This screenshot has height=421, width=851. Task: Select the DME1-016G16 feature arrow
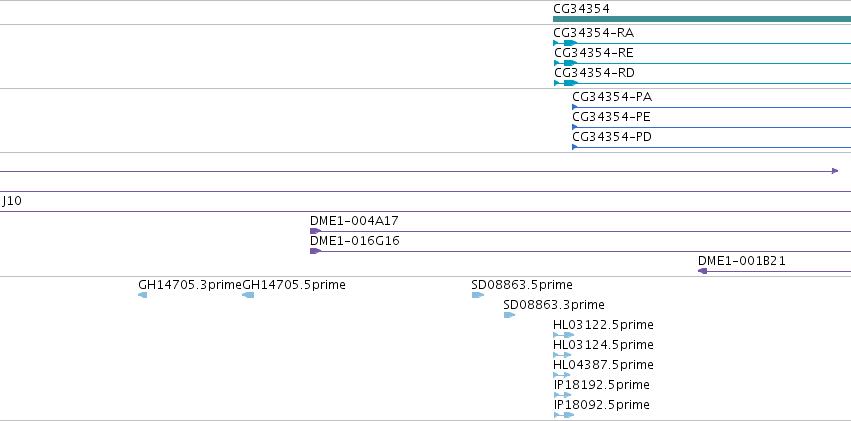pos(315,251)
